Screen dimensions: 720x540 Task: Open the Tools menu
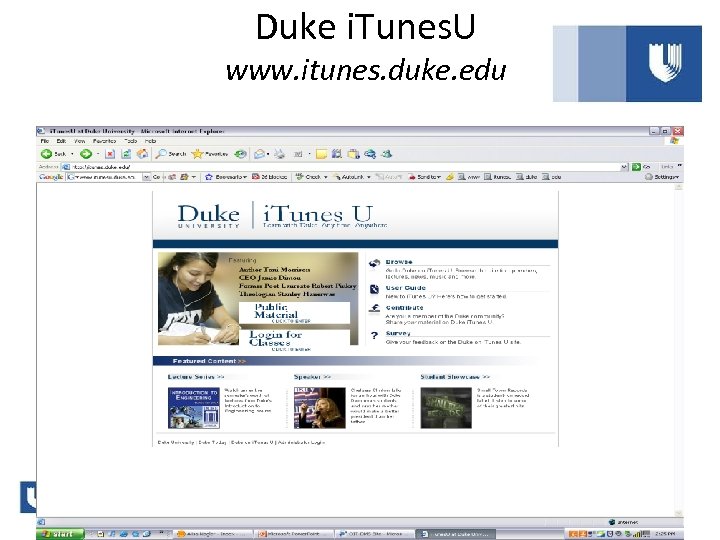pyautogui.click(x=130, y=141)
